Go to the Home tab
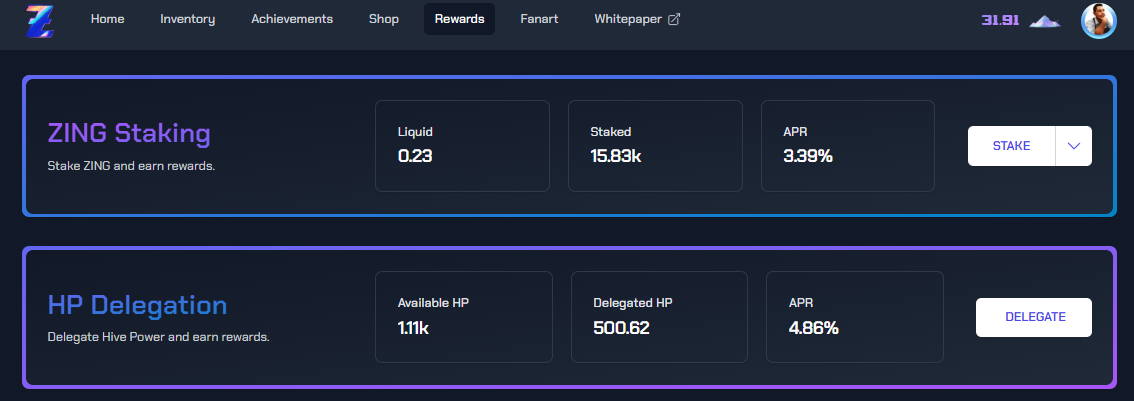The image size is (1134, 401). tap(108, 20)
